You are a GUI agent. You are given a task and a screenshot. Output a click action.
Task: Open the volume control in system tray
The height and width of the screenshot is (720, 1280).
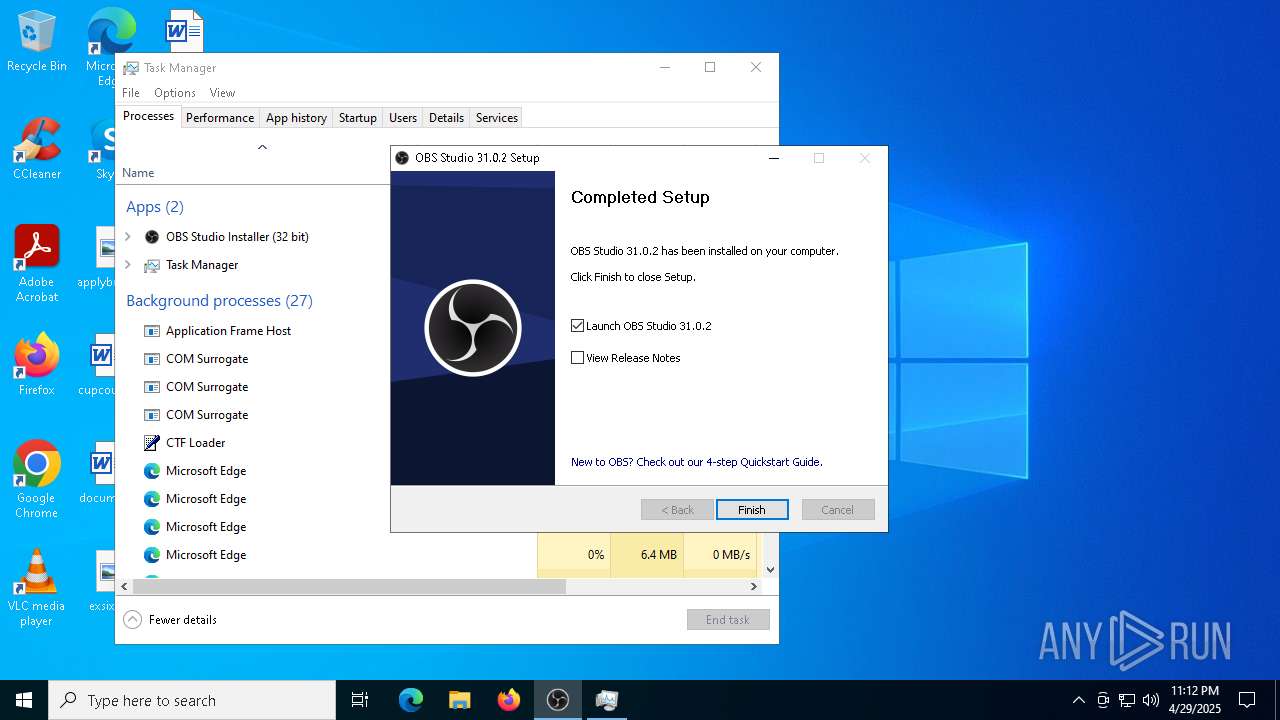pos(1151,700)
